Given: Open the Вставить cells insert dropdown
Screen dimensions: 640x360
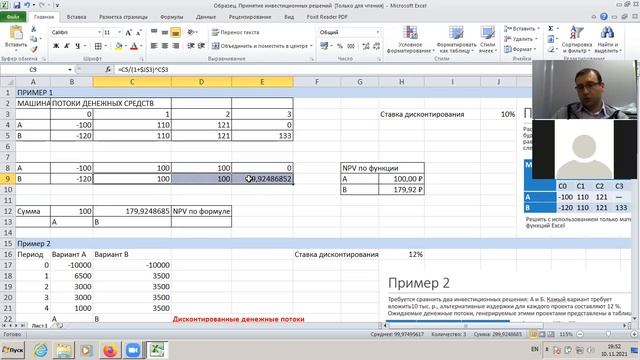Looking at the screenshot, I should point(522,29).
